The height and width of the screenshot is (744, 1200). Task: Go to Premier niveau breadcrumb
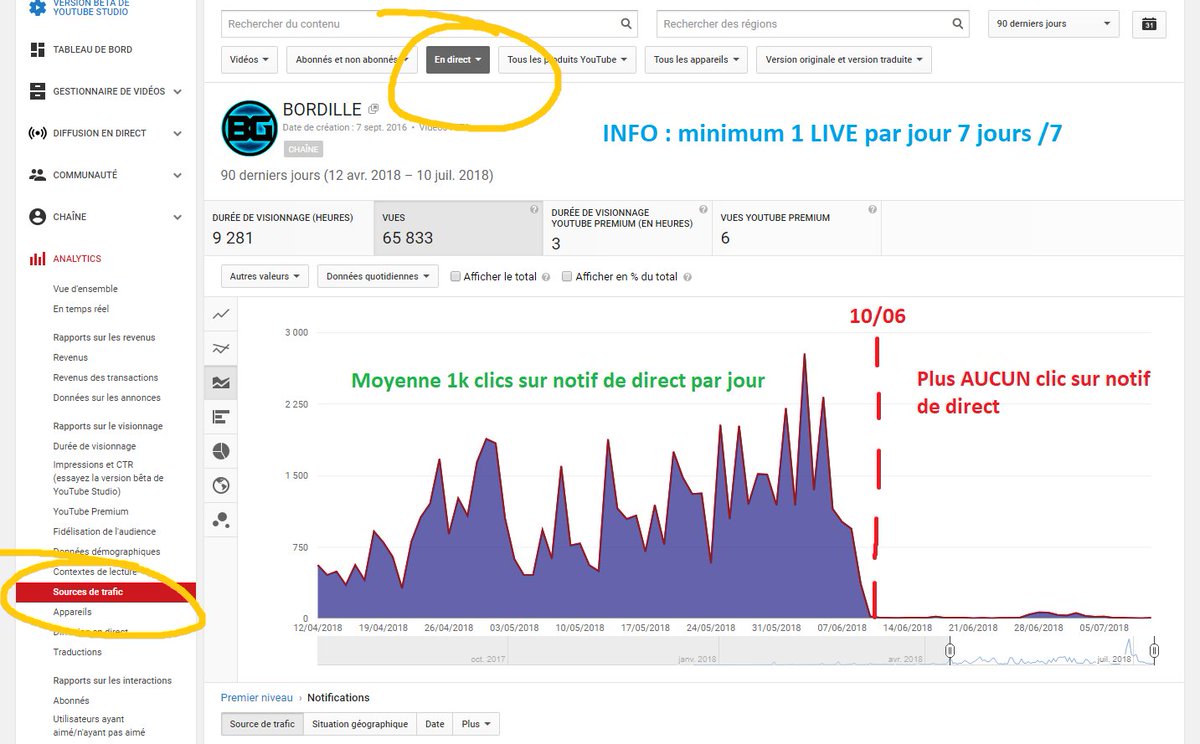click(257, 697)
